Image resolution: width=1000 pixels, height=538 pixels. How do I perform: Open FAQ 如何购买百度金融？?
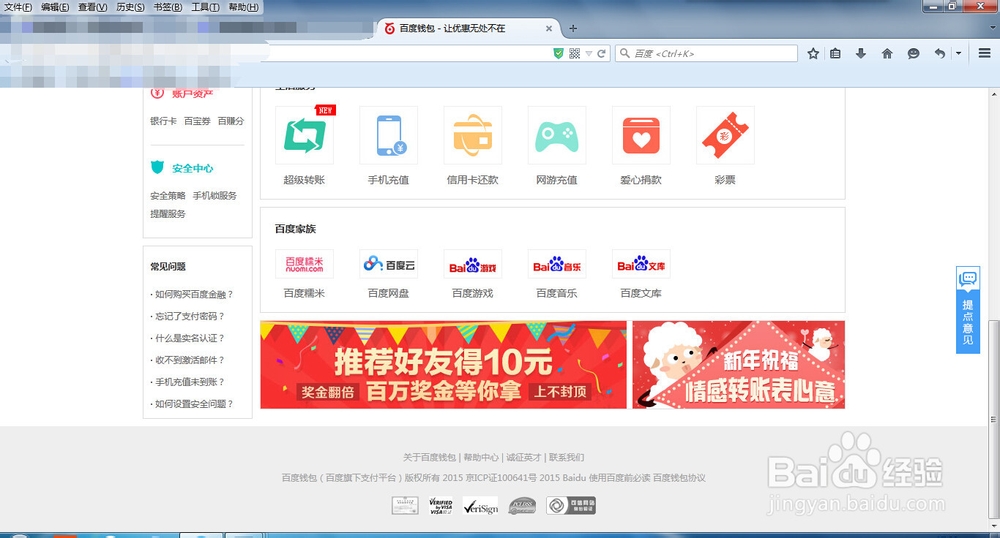click(192, 294)
